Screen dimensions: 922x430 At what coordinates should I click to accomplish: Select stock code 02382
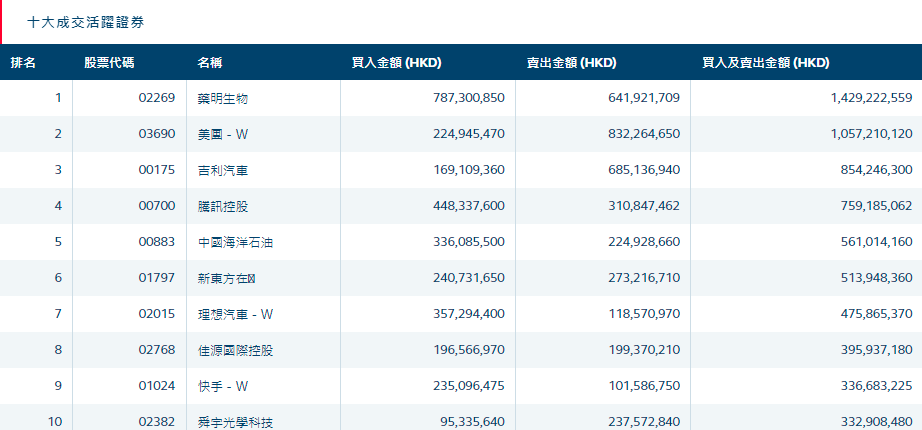157,422
